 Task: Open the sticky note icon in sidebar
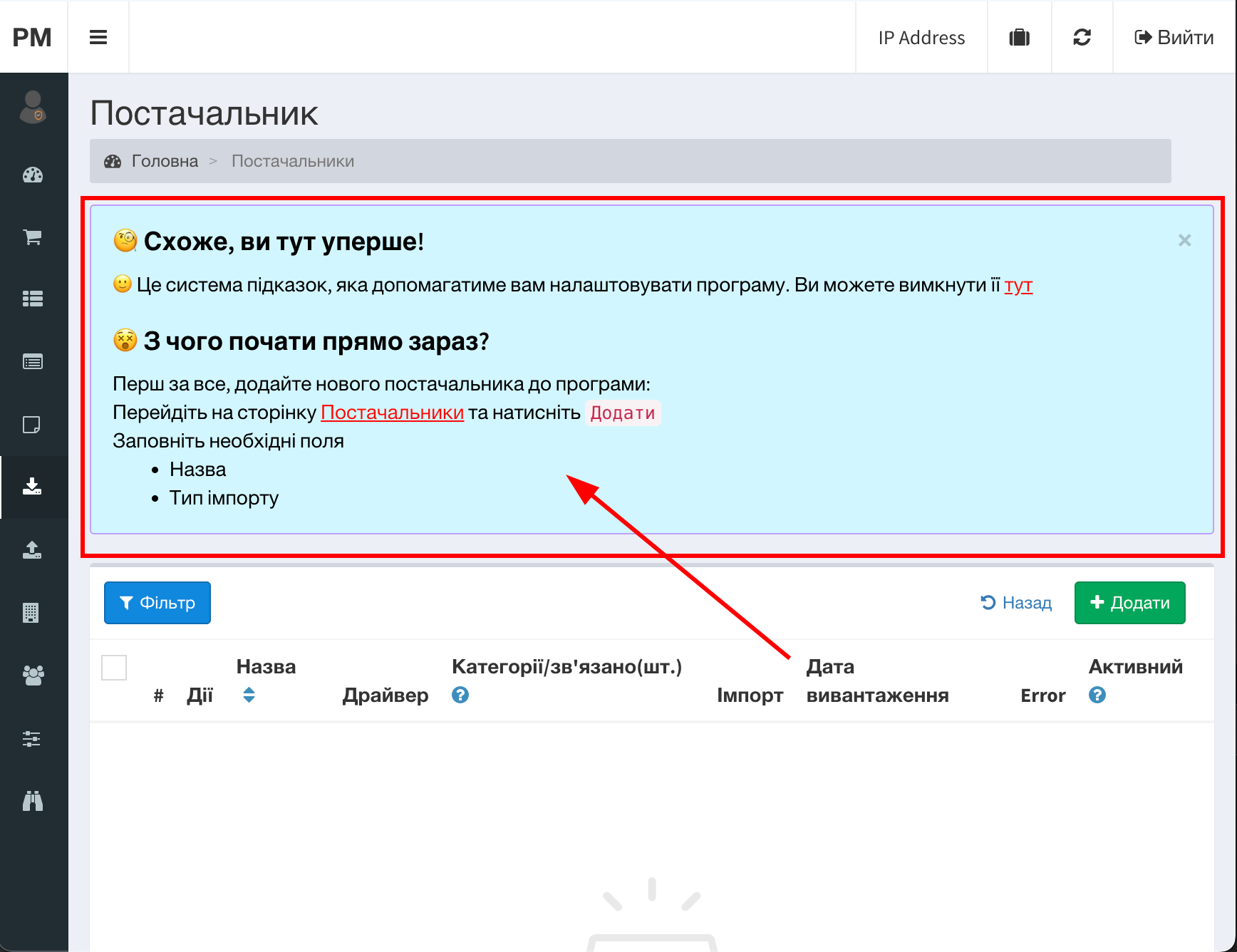coord(32,425)
